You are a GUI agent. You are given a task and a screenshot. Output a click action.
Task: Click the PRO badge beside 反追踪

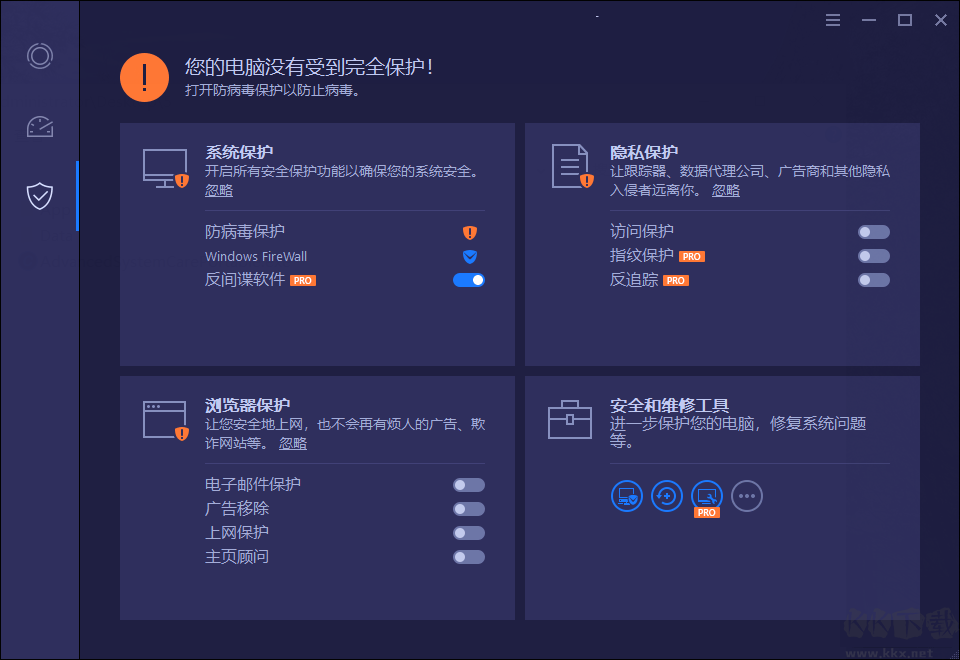click(675, 280)
